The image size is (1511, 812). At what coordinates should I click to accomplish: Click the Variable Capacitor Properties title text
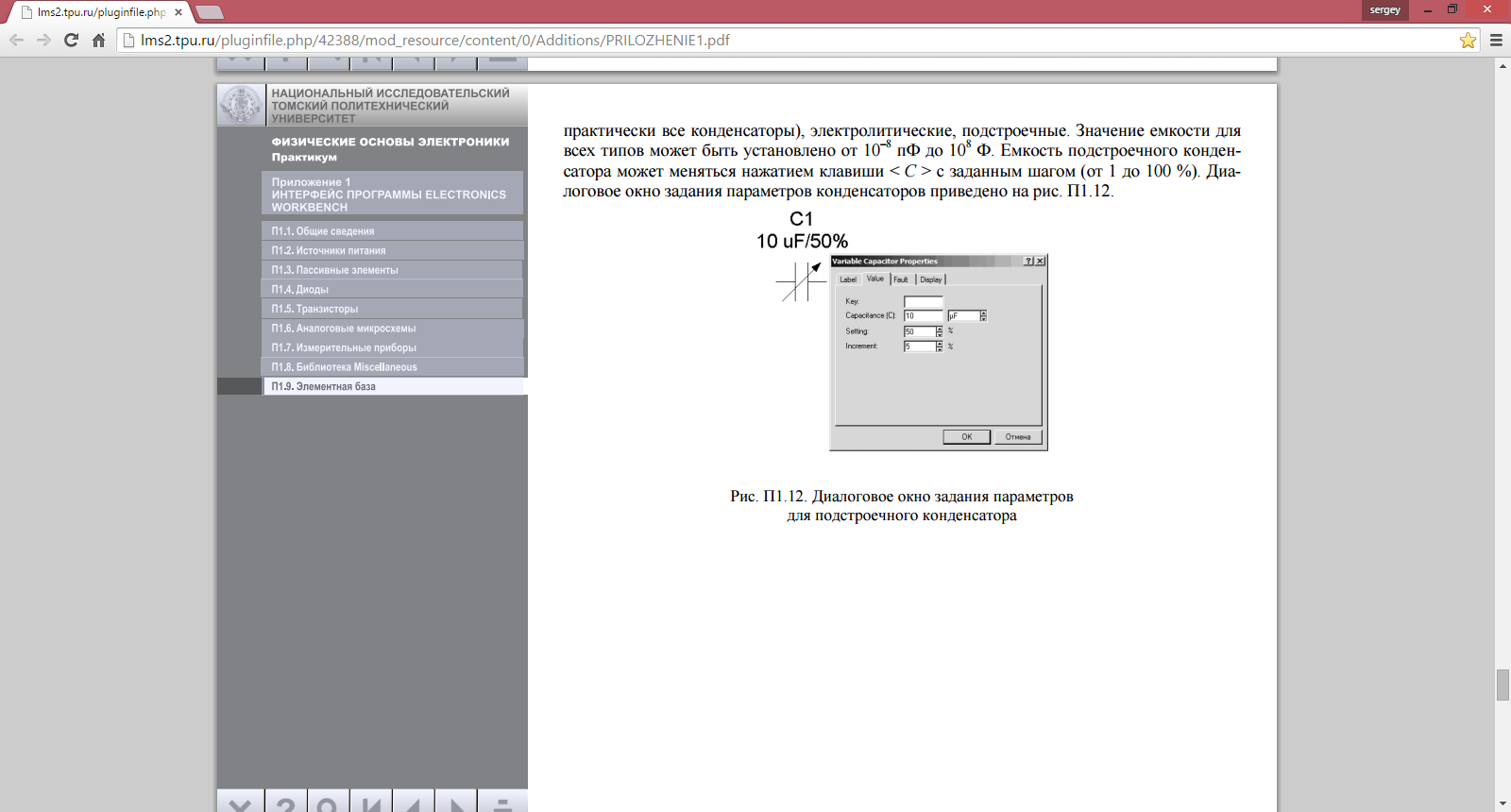[x=885, y=262]
